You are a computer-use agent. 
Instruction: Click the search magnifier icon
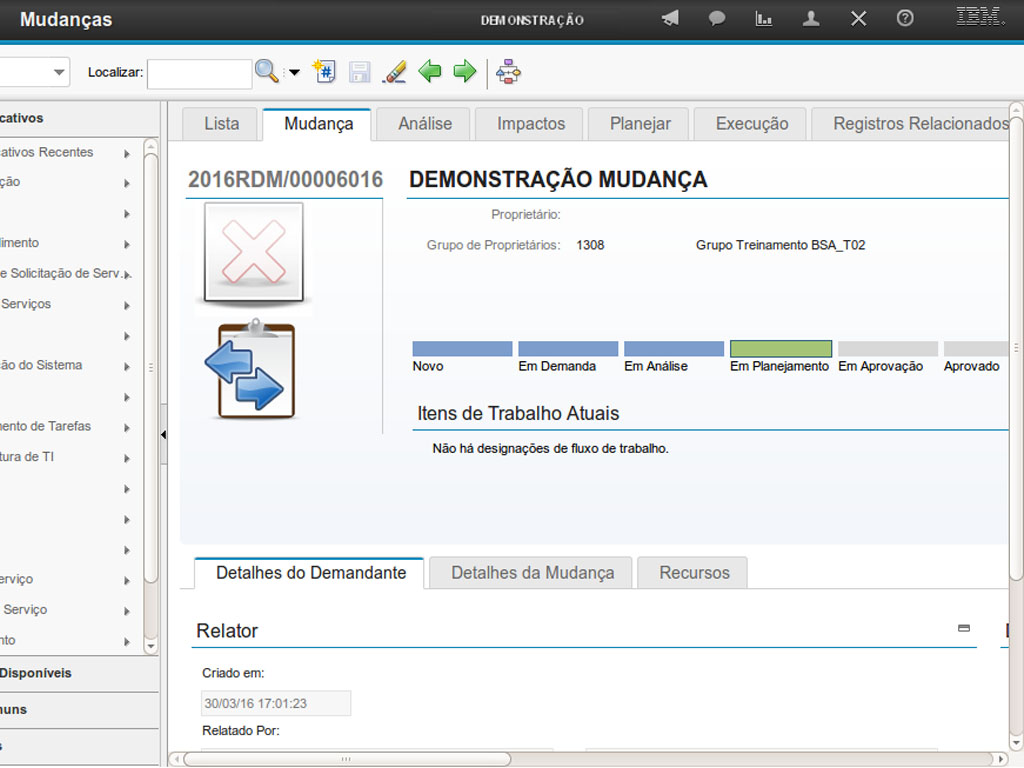pos(266,72)
